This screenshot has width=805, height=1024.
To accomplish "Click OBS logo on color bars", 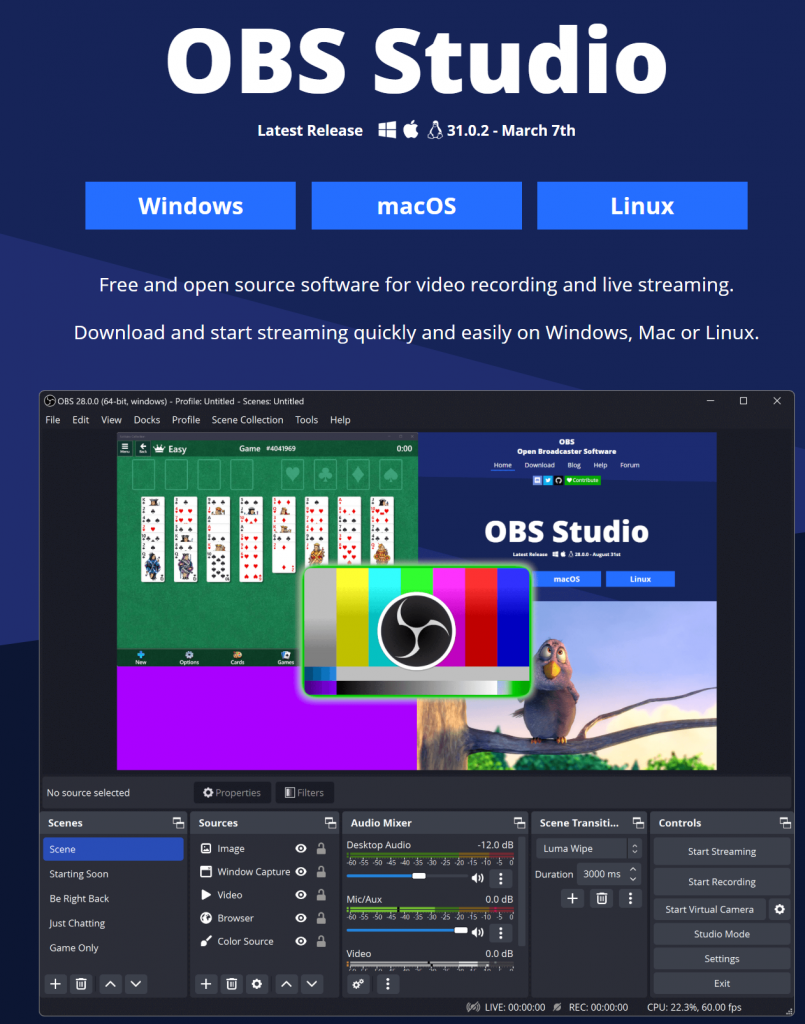I will click(x=417, y=631).
